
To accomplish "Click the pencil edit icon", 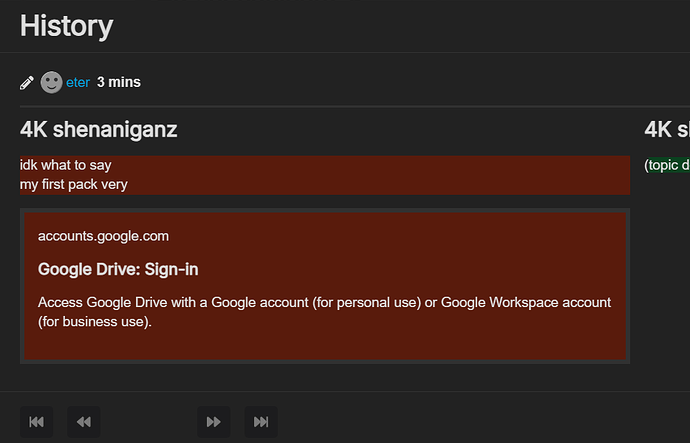I will [x=27, y=83].
